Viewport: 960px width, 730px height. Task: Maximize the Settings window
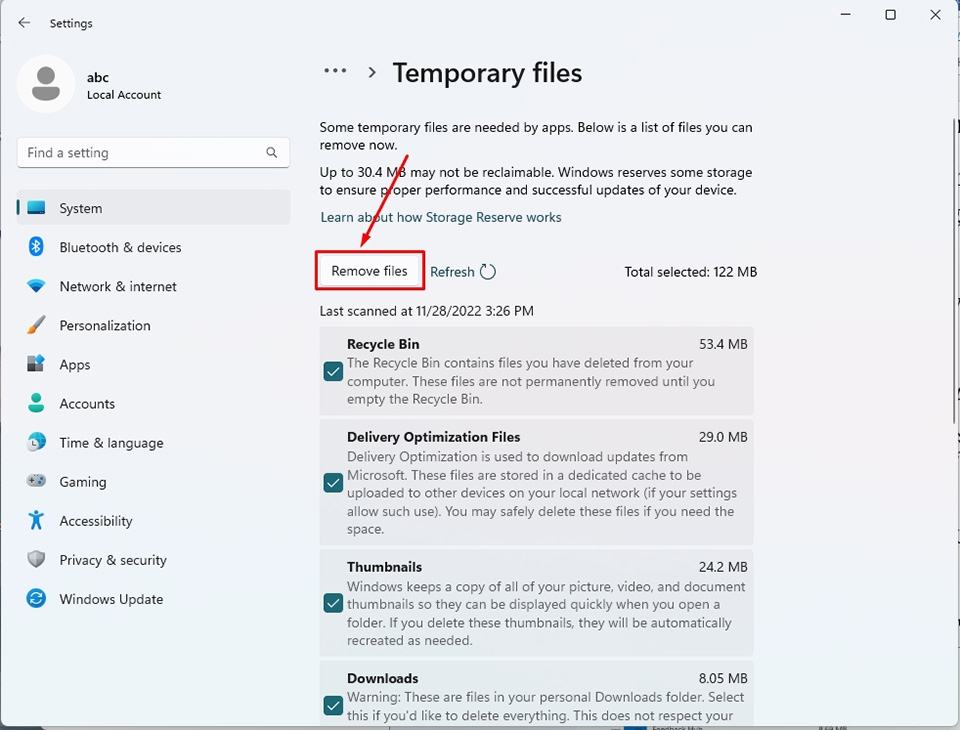[x=890, y=14]
